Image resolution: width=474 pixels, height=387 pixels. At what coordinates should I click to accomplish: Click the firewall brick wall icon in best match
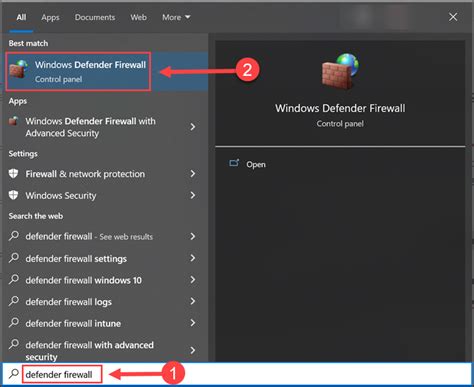click(x=19, y=69)
